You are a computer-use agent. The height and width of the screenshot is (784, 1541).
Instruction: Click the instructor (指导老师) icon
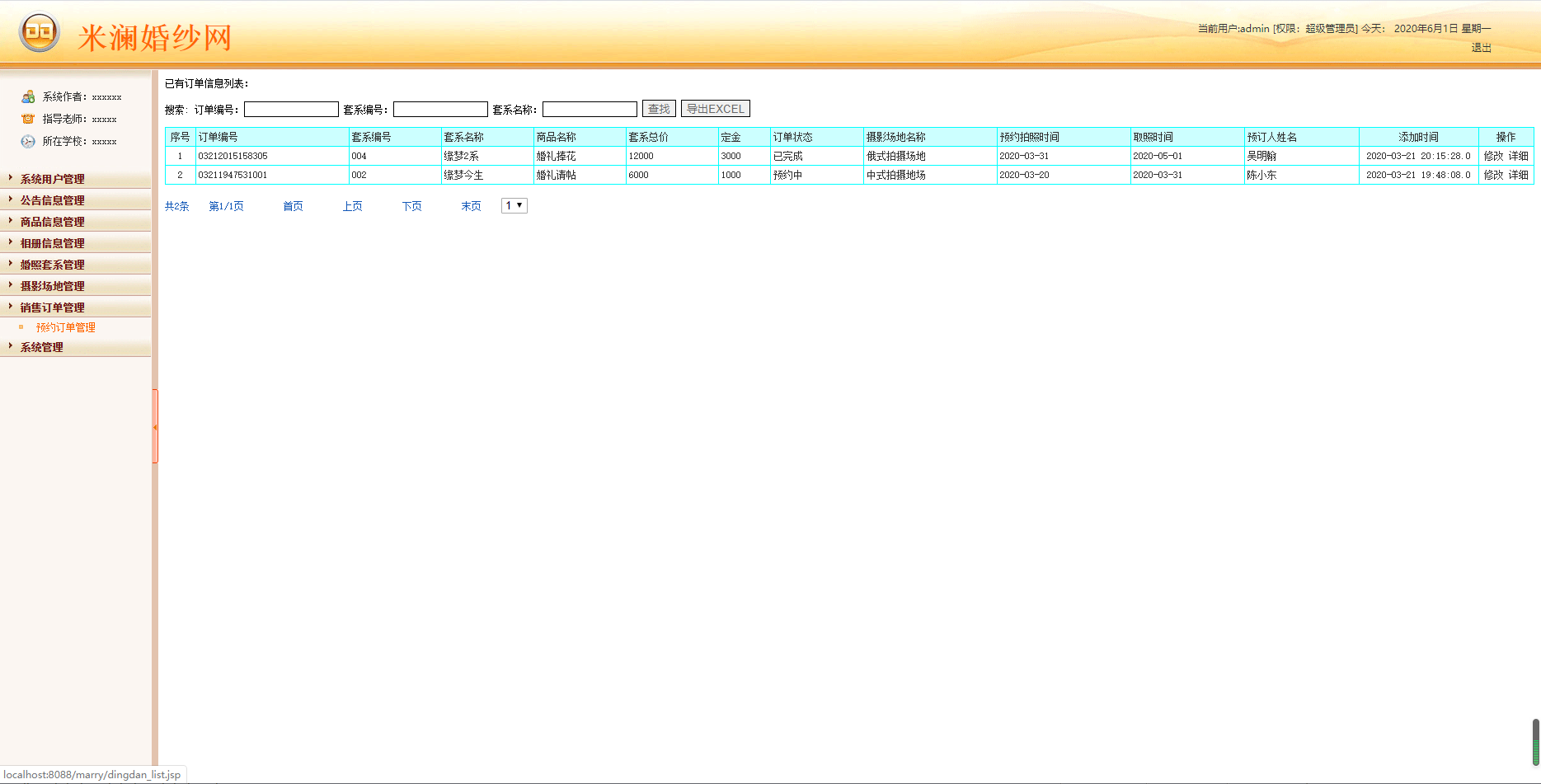click(28, 119)
